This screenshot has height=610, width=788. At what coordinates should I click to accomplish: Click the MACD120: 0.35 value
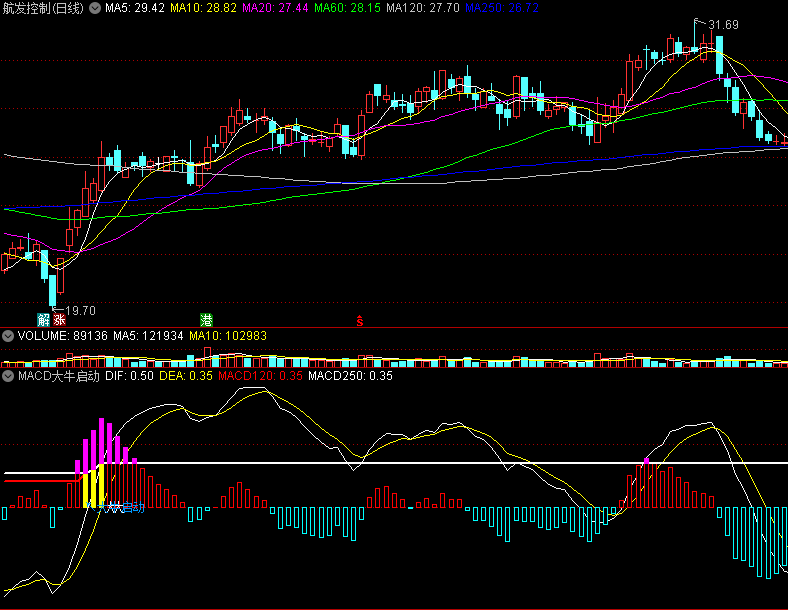pyautogui.click(x=260, y=376)
